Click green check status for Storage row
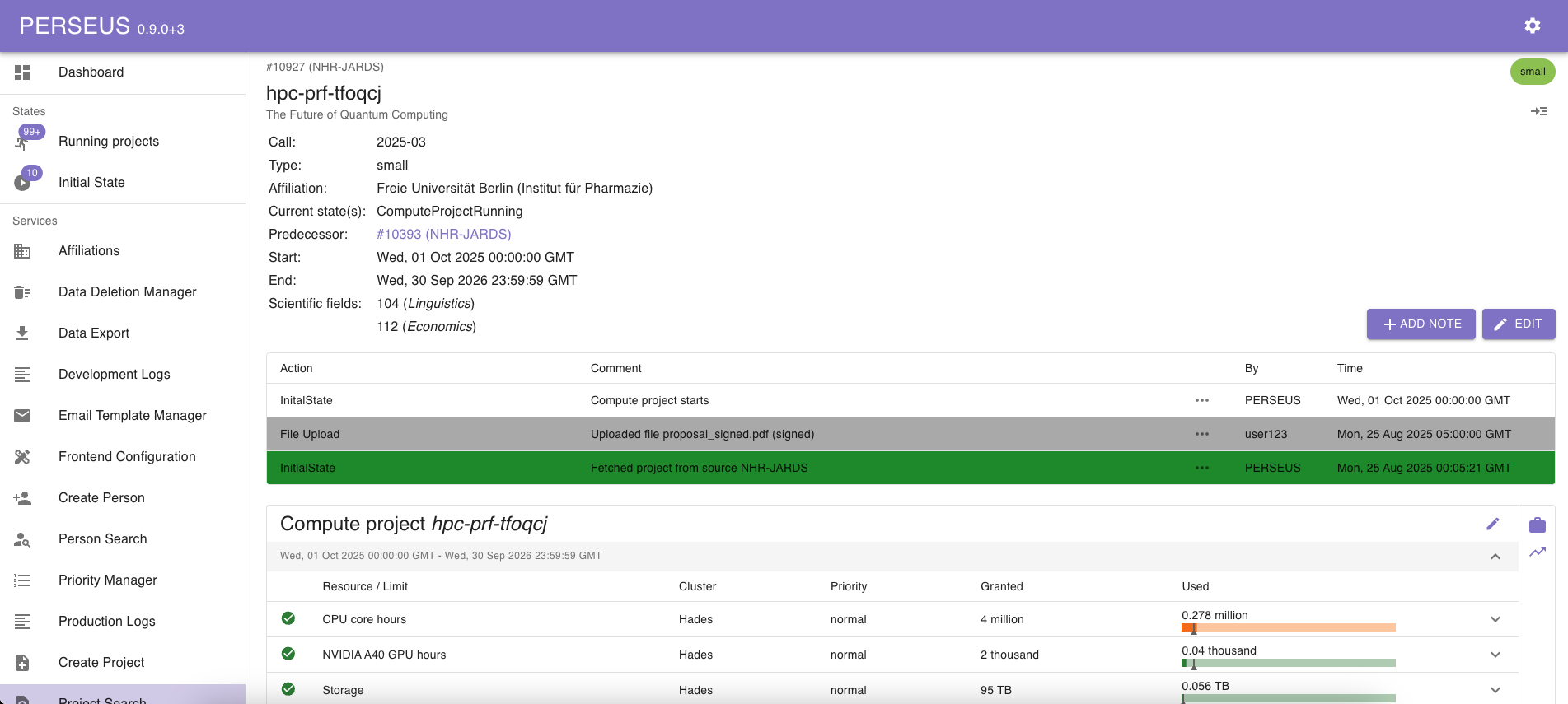 [288, 689]
